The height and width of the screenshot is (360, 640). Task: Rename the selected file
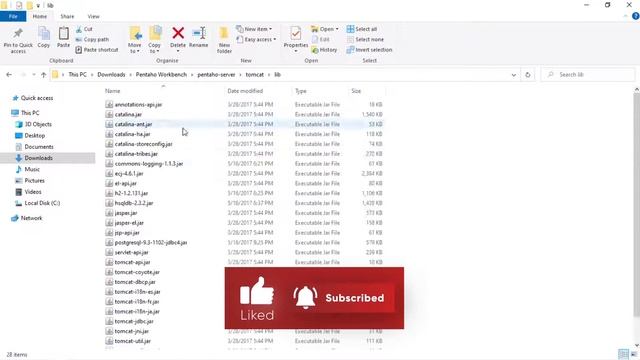point(199,37)
